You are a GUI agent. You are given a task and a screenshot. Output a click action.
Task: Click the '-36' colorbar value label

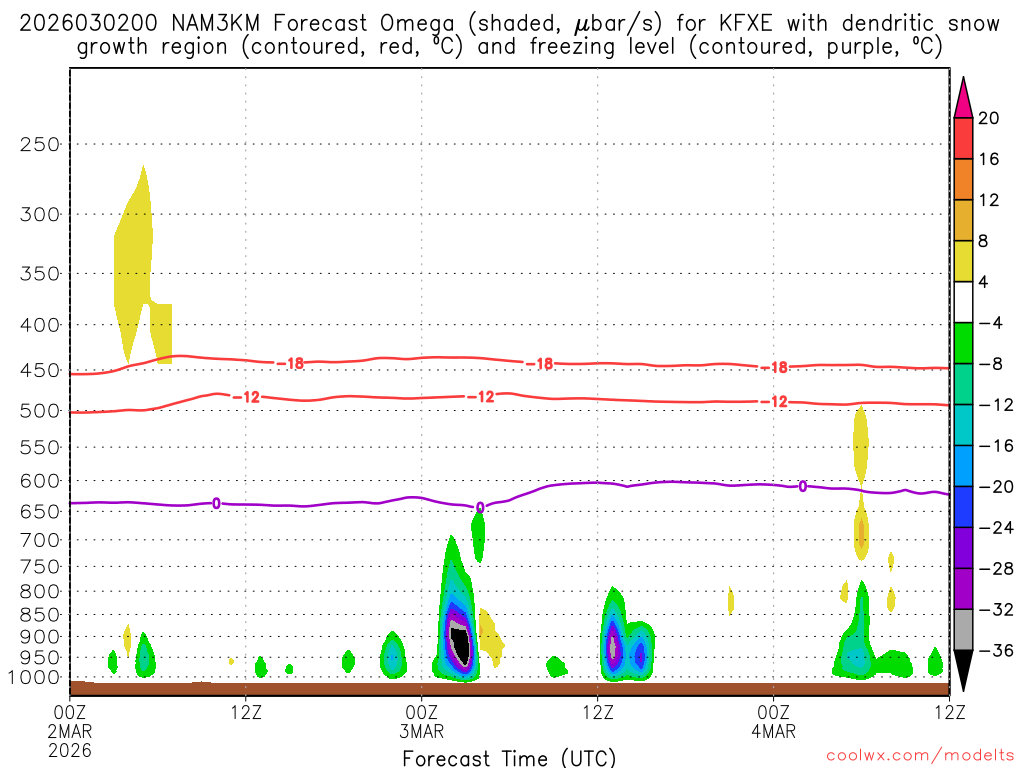996,650
